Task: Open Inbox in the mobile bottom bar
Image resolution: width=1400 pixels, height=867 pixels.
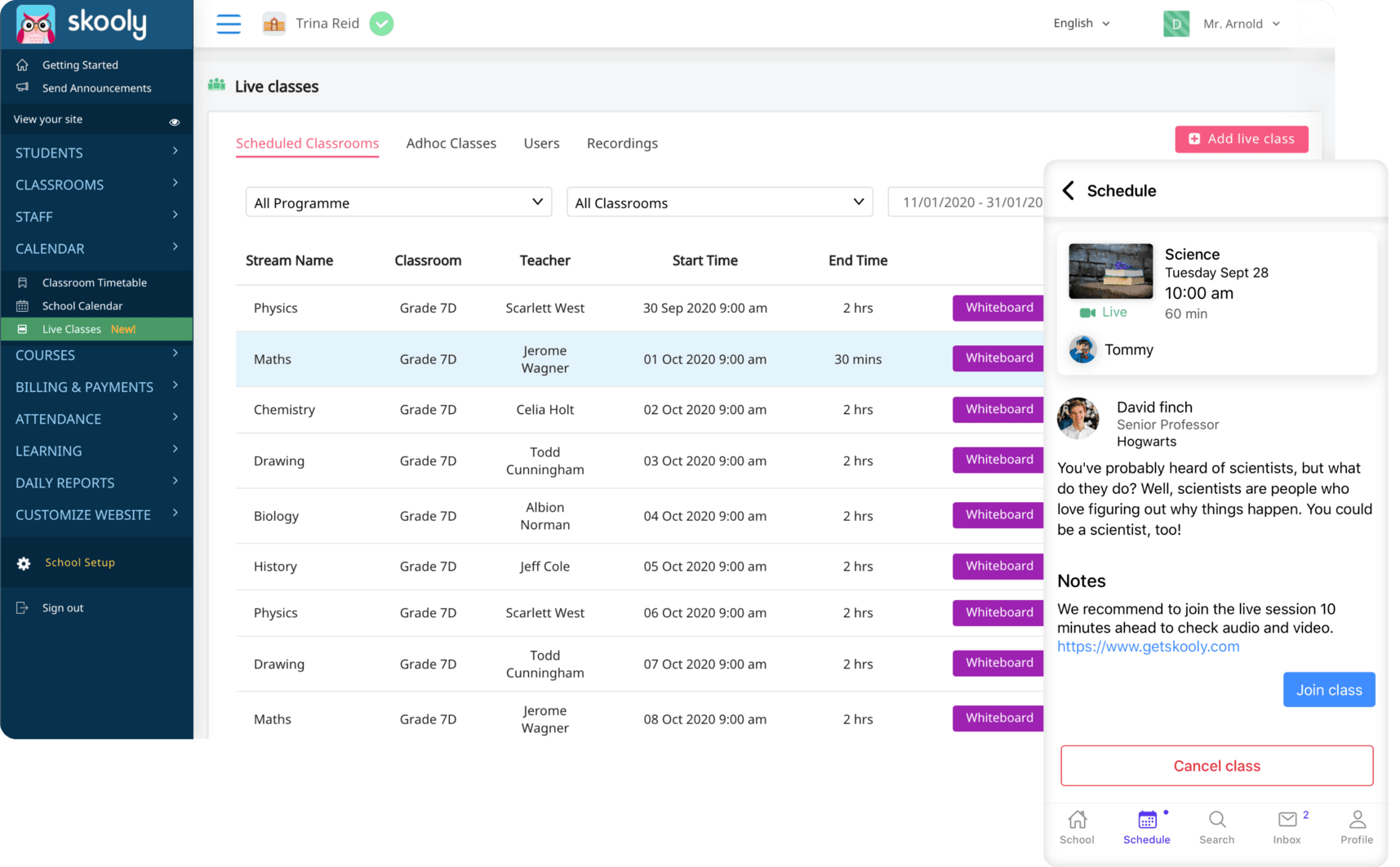Action: (1288, 827)
